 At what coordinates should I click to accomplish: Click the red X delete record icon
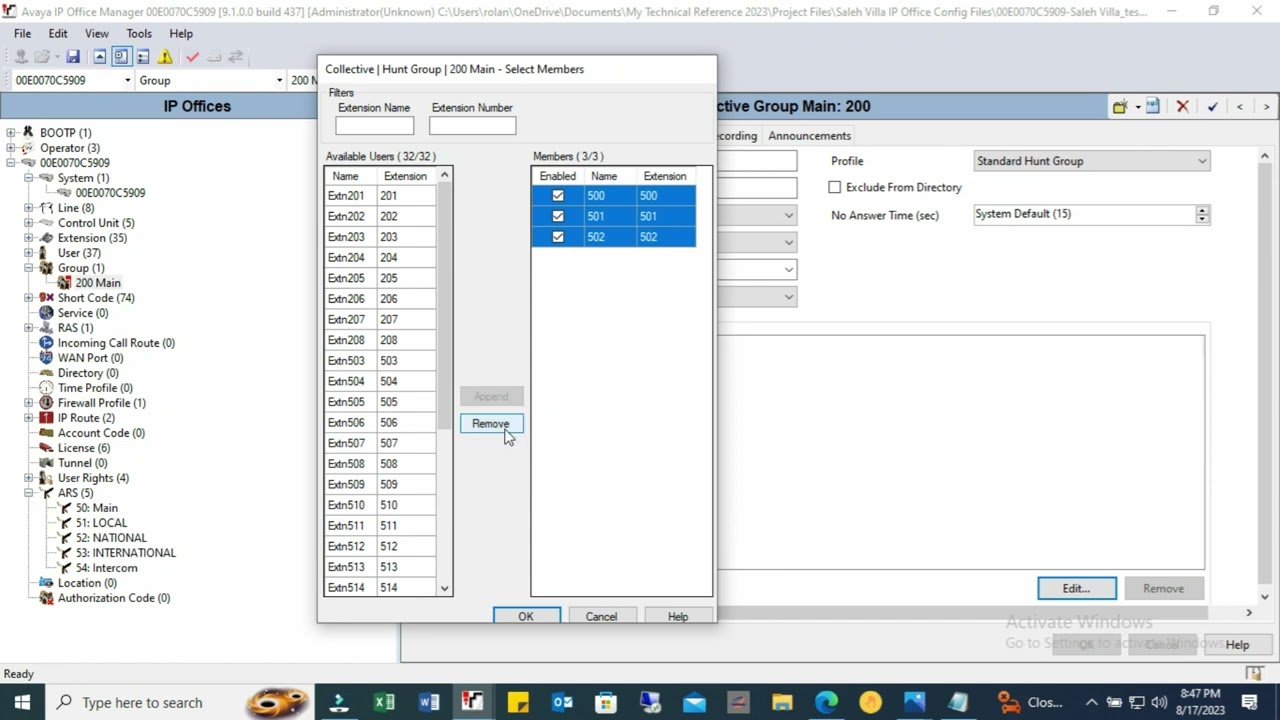pyautogui.click(x=1182, y=107)
